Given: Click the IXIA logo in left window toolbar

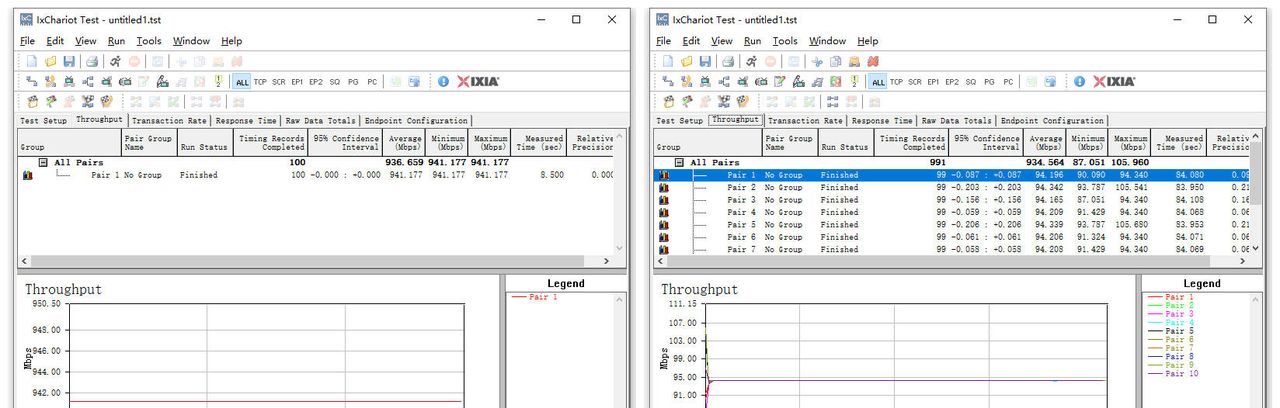Looking at the screenshot, I should click(478, 82).
